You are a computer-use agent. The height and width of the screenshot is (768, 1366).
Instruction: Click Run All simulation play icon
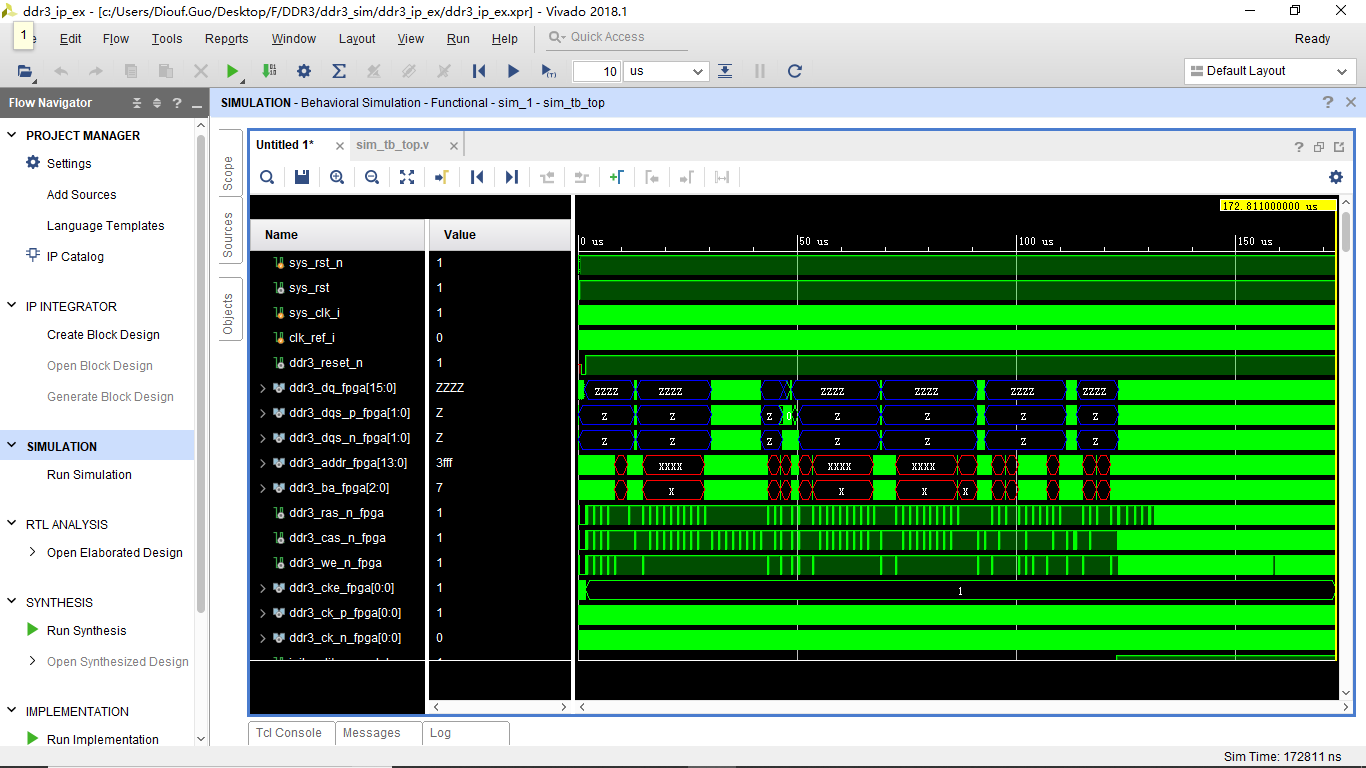513,71
